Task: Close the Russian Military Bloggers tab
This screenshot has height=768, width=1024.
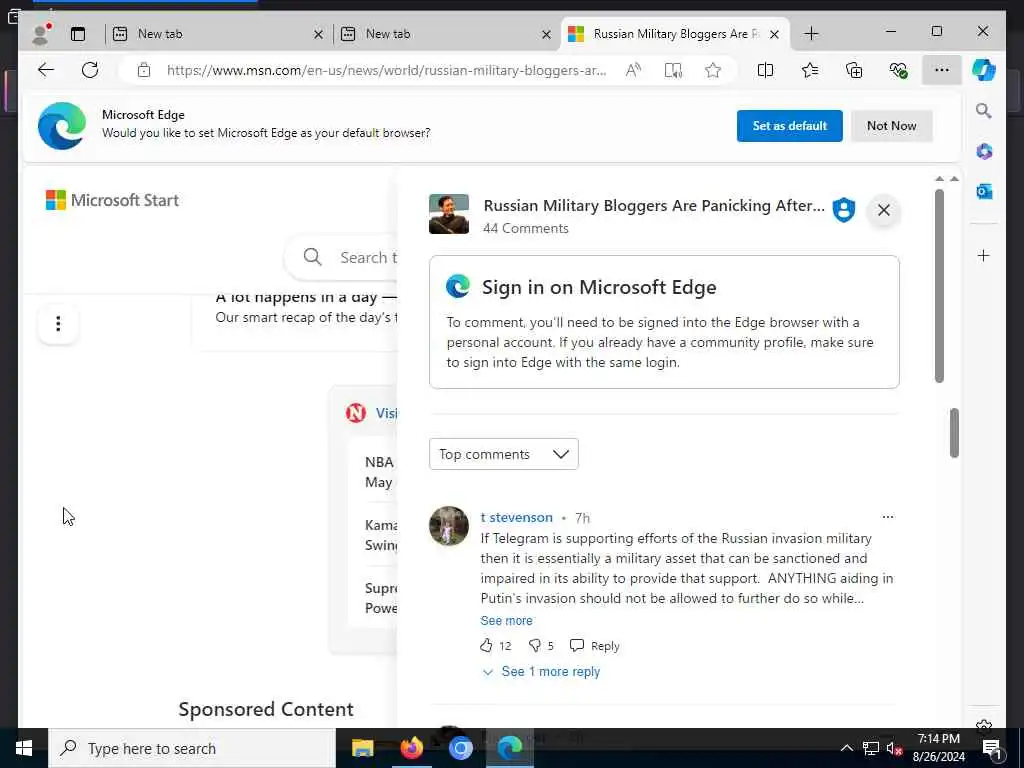Action: click(x=774, y=34)
